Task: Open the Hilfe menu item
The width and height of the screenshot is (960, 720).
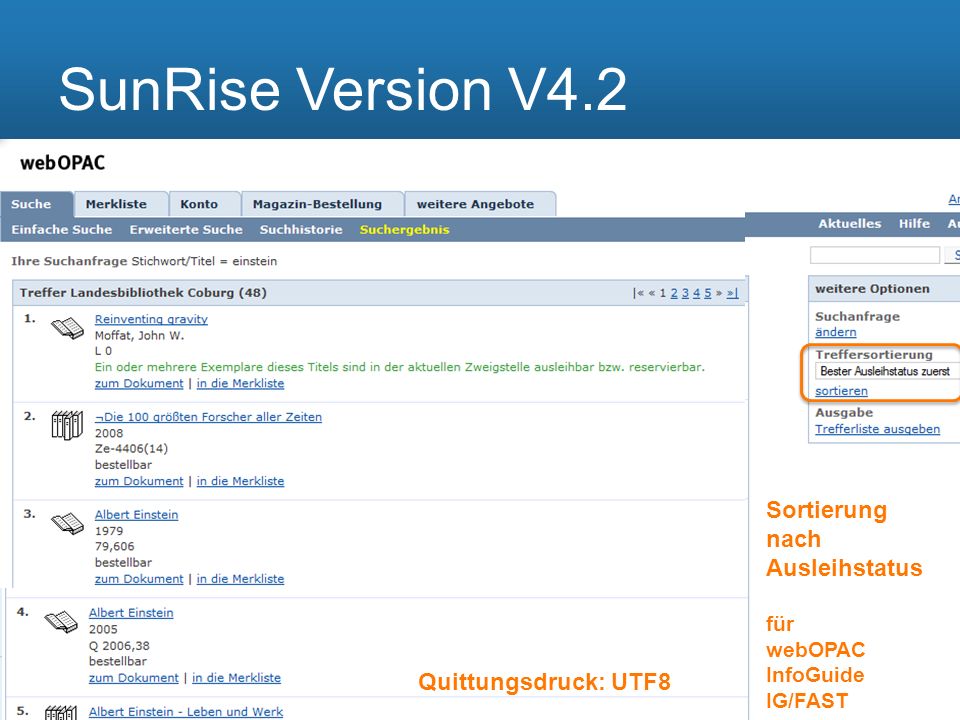Action: 914,224
